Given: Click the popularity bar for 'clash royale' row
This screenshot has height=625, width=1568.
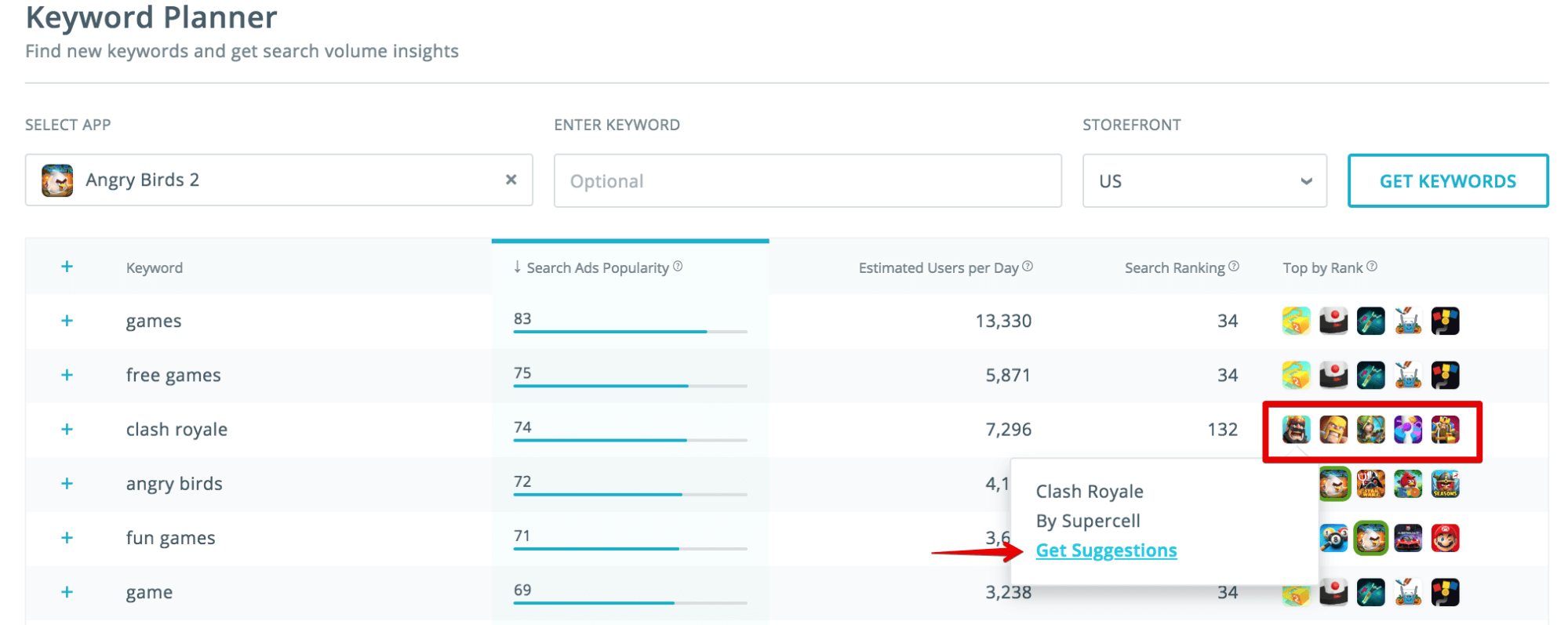Looking at the screenshot, I should [630, 440].
